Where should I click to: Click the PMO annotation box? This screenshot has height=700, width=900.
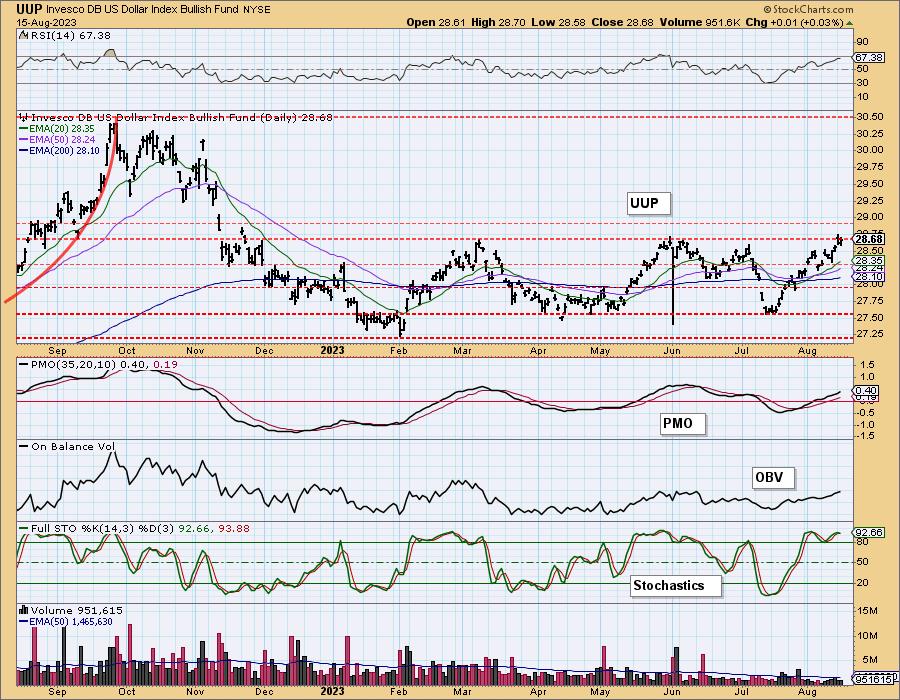pyautogui.click(x=682, y=424)
